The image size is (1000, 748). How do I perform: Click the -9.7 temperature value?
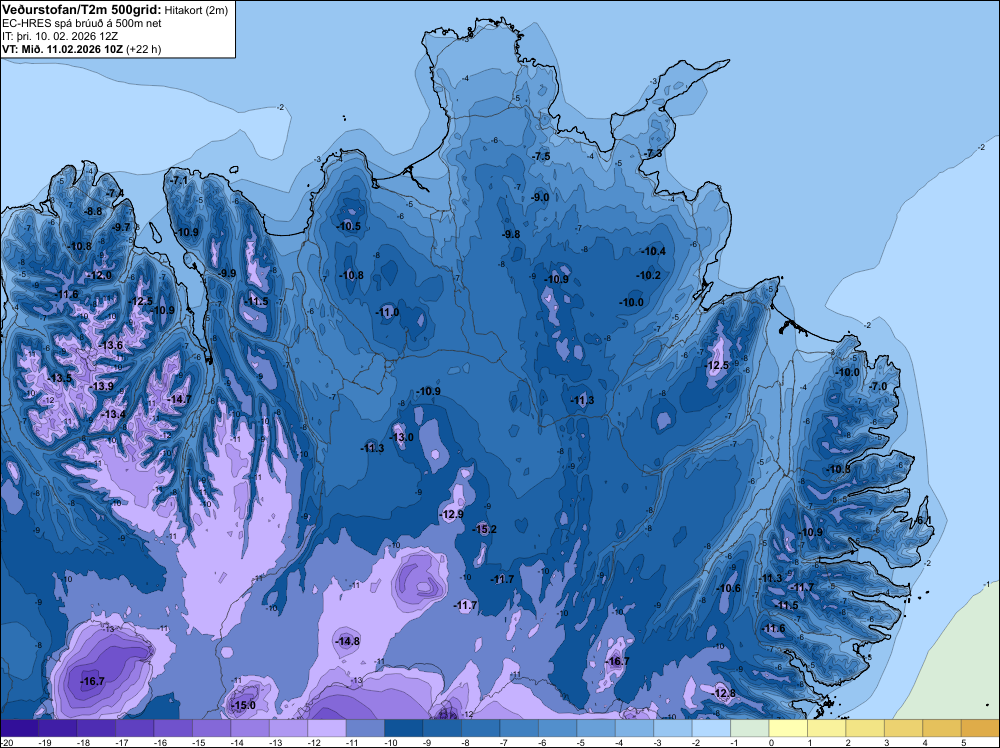pyautogui.click(x=121, y=227)
